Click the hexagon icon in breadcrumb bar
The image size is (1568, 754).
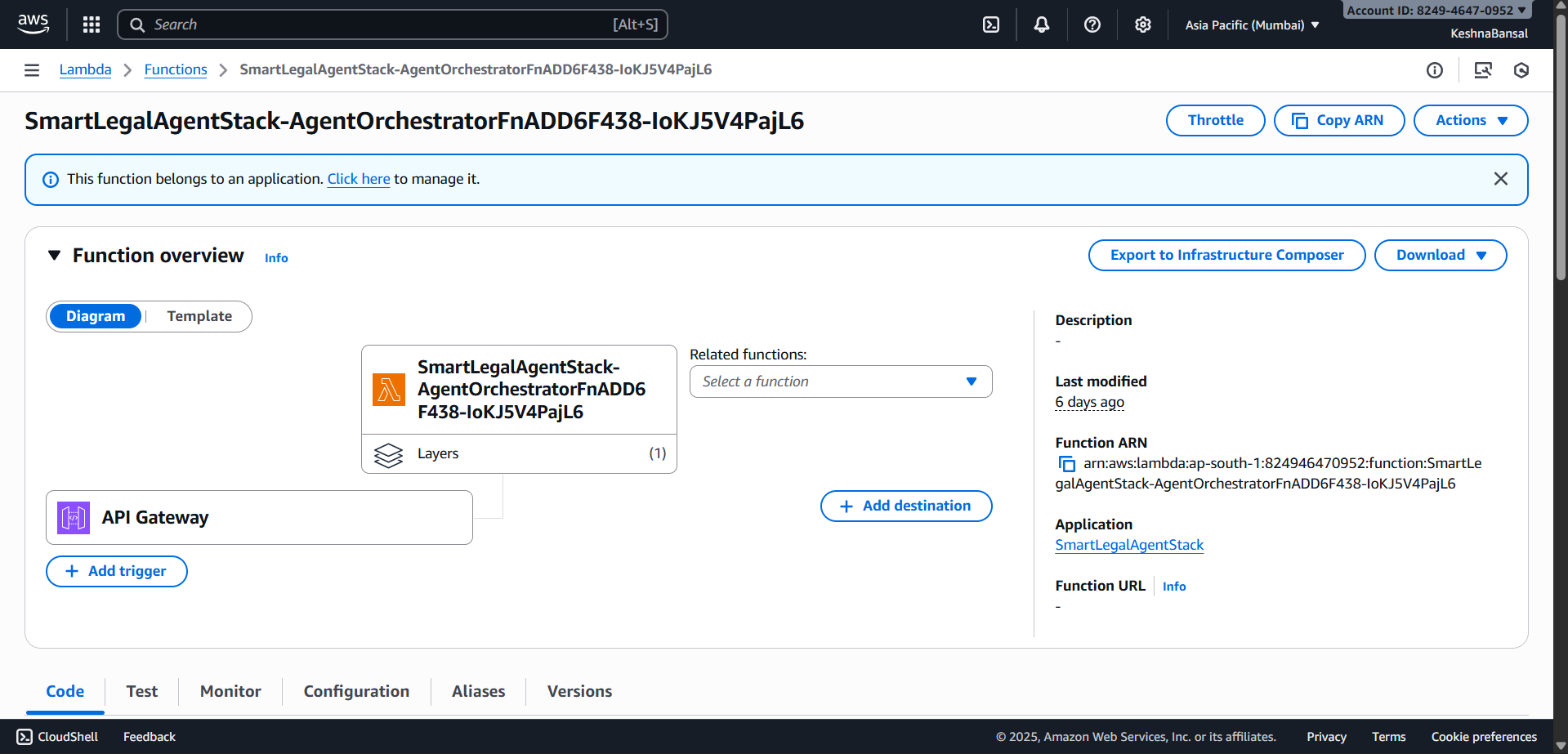[x=1521, y=70]
